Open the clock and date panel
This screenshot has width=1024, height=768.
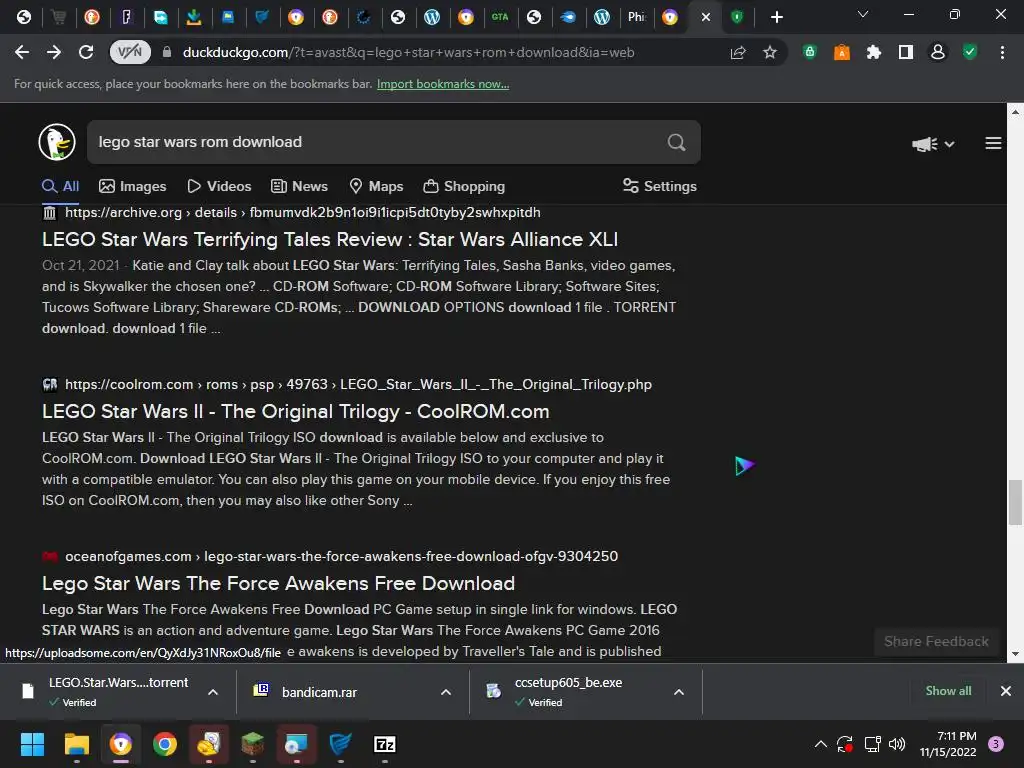tap(948, 744)
